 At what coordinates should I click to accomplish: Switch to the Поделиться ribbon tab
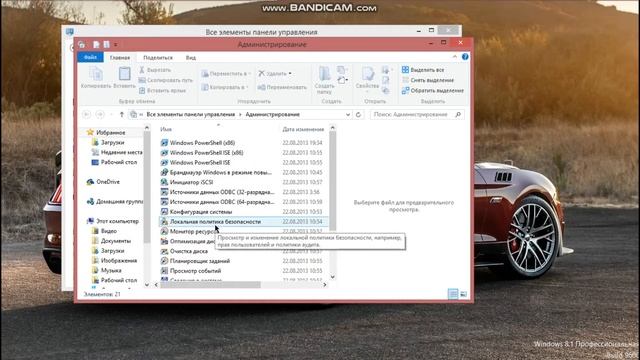(158, 58)
